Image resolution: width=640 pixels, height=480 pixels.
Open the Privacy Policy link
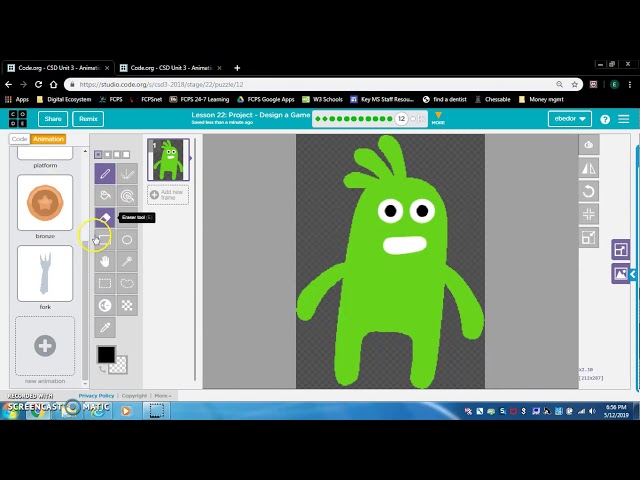click(96, 396)
